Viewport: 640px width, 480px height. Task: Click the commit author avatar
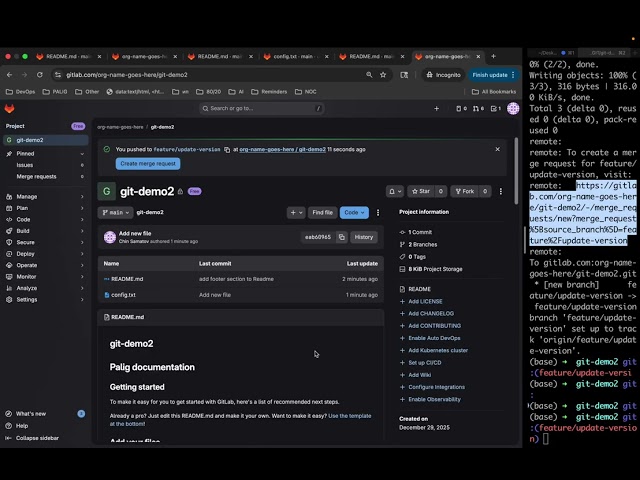coord(110,237)
